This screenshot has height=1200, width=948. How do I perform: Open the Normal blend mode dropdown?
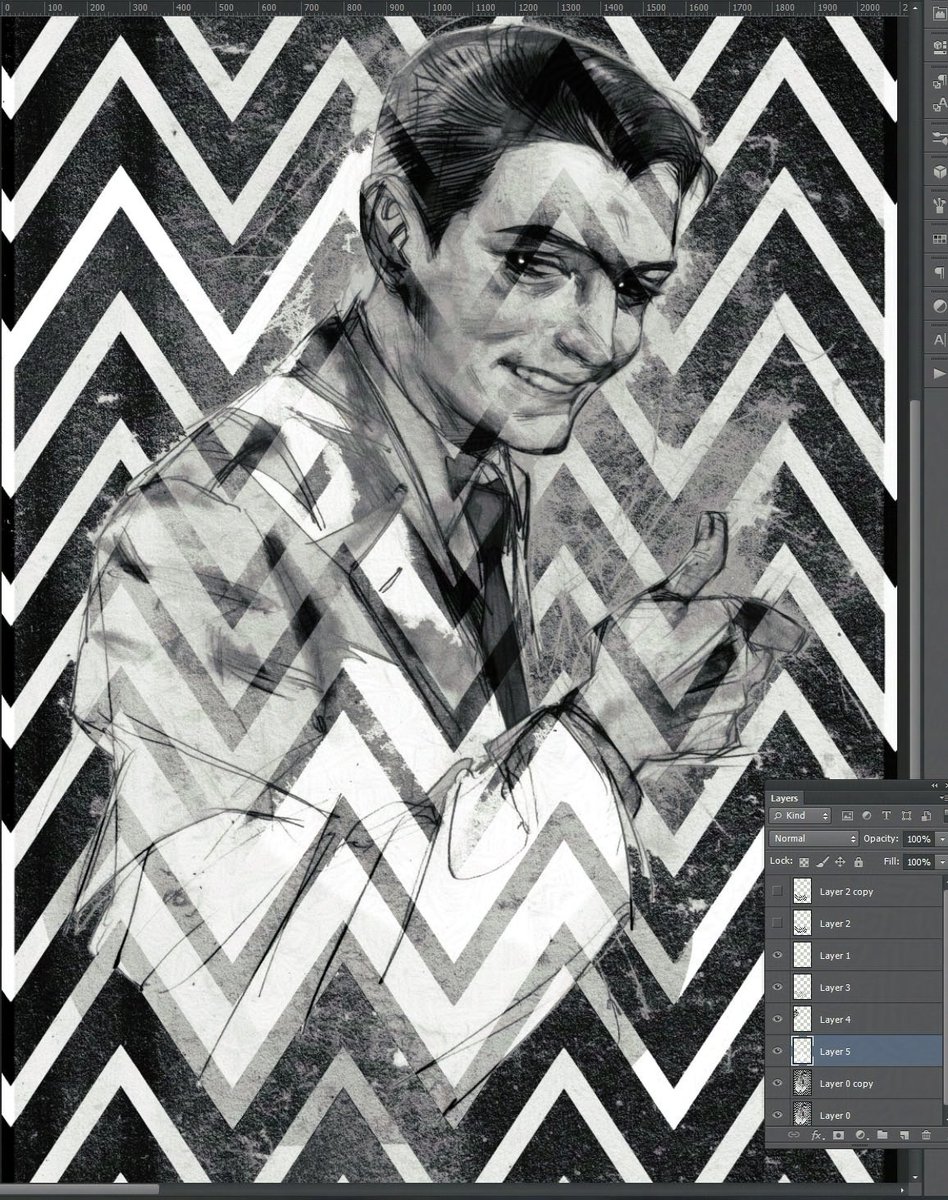[814, 838]
